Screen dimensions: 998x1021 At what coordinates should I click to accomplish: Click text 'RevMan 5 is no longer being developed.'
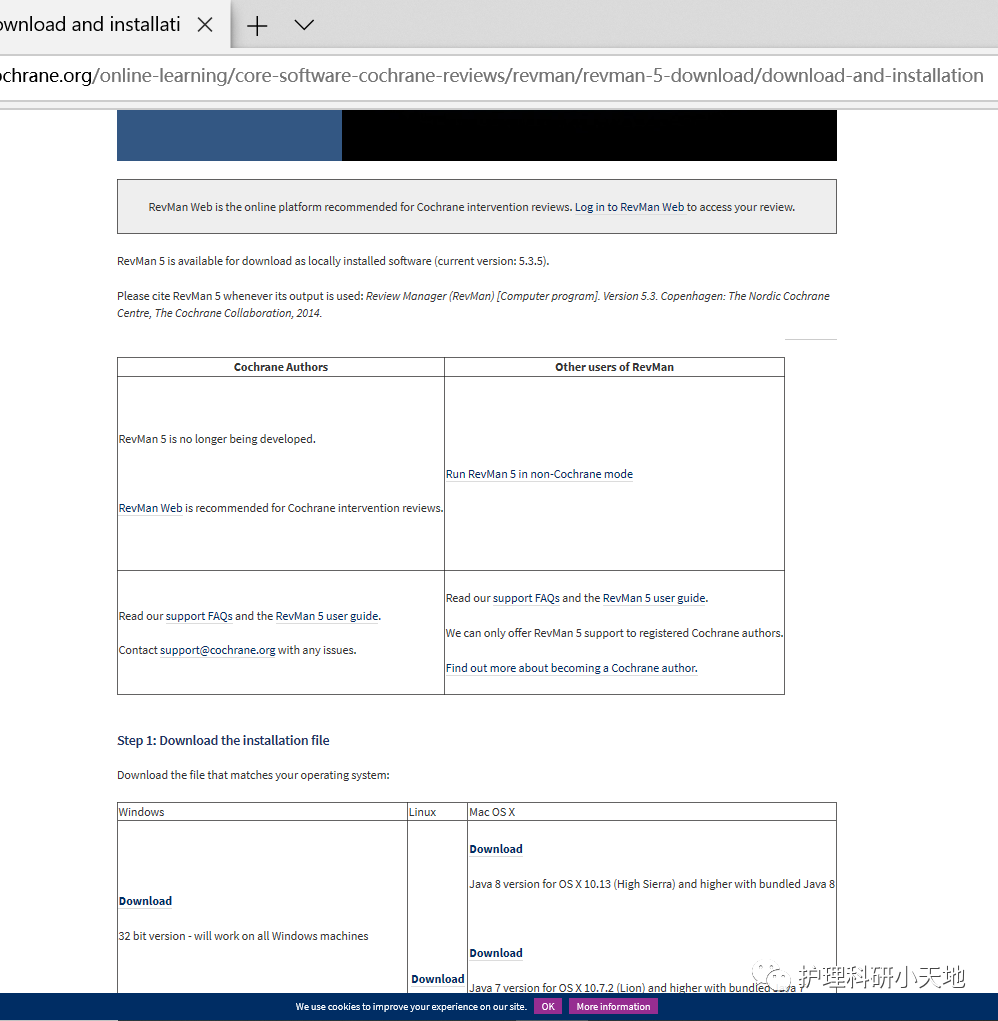(x=217, y=439)
